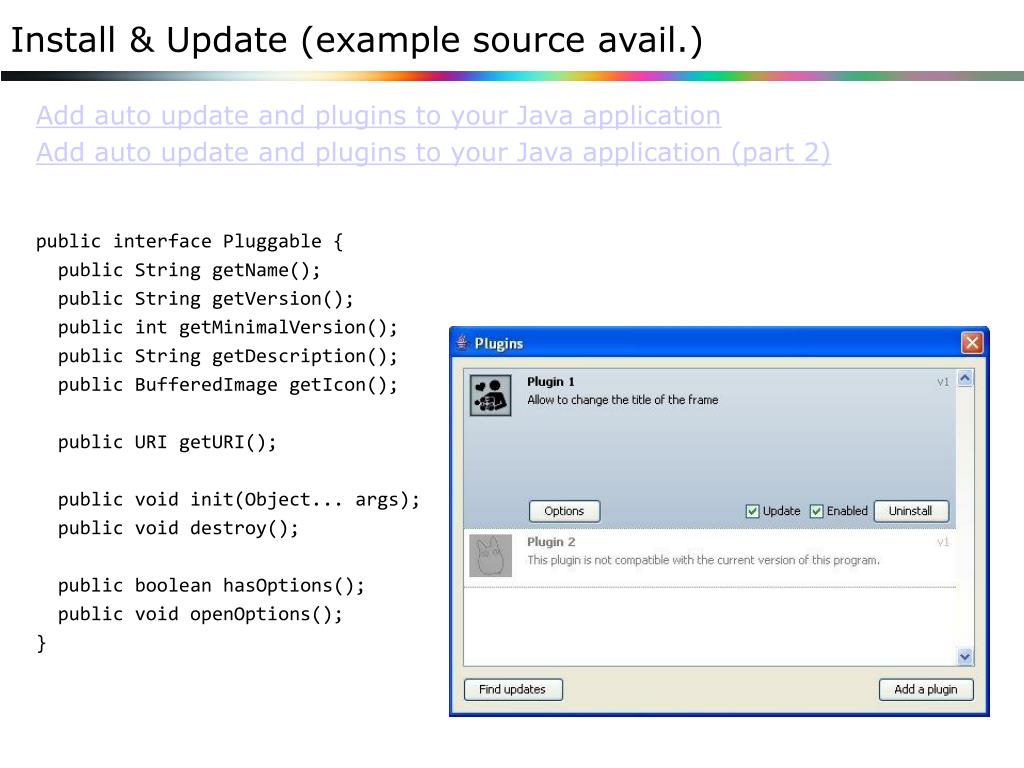Click the v1 version label of Plugin 2

943,542
